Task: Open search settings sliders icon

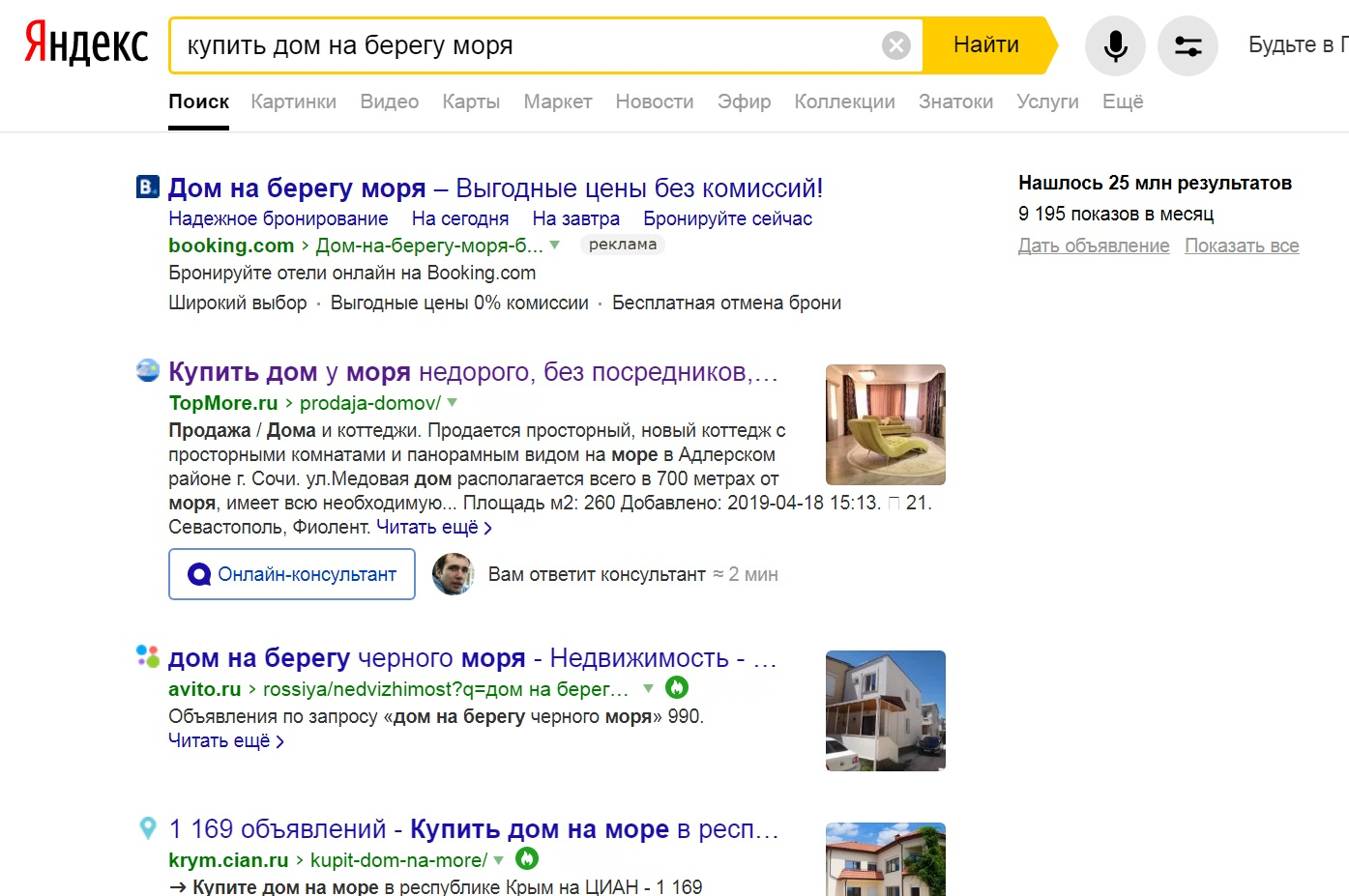Action: (1188, 45)
